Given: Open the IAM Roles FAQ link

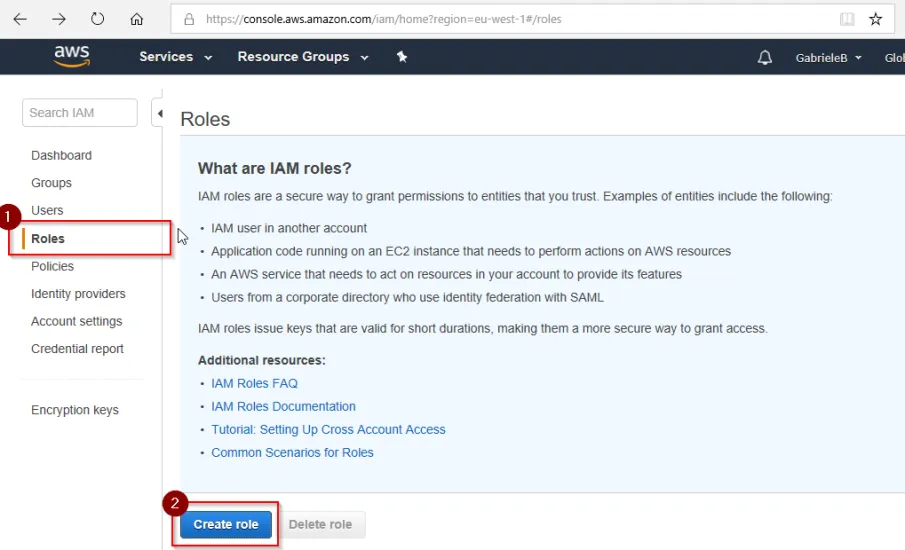Looking at the screenshot, I should coord(255,383).
